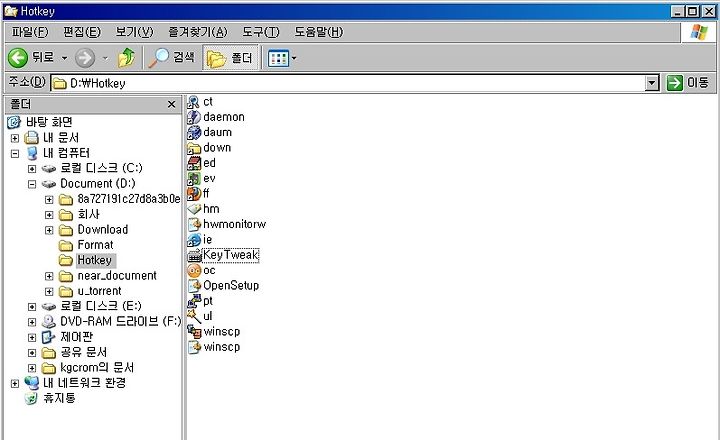Select the oc shortcut icon
Image resolution: width=720 pixels, height=440 pixels.
click(193, 271)
